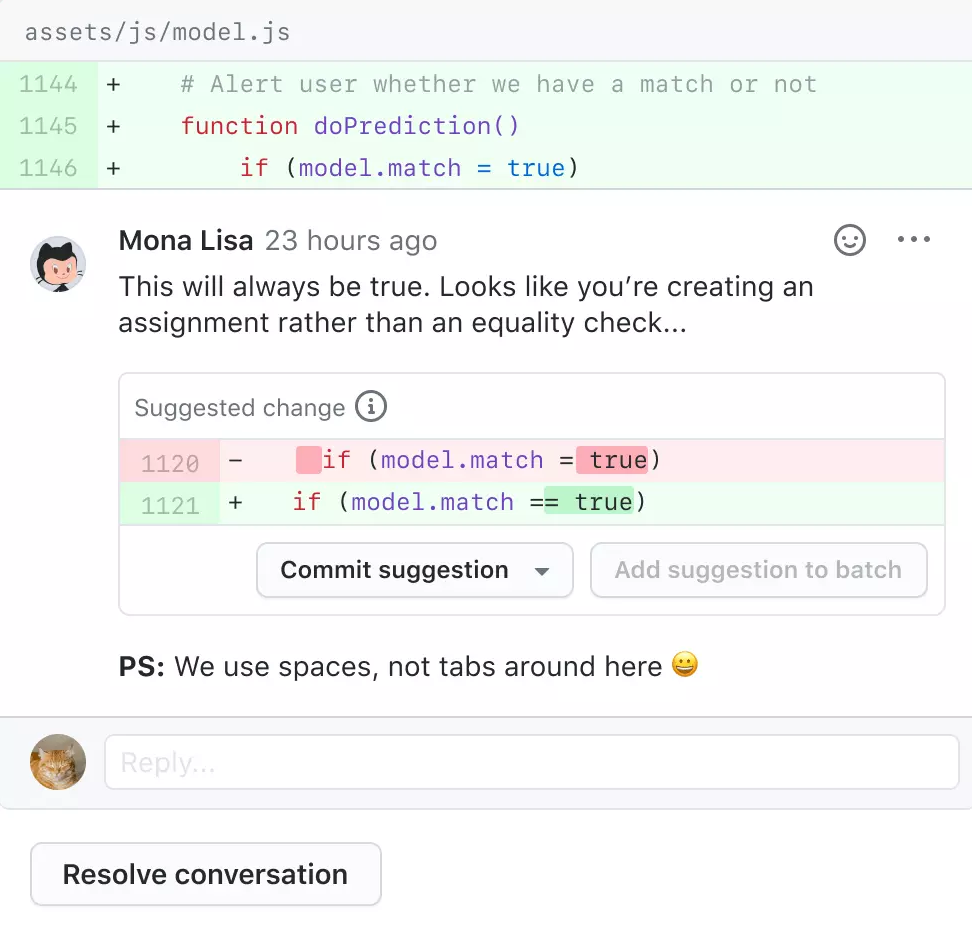Click the info icon next to Suggested change
Viewport: 972px width, 928px height.
(371, 407)
